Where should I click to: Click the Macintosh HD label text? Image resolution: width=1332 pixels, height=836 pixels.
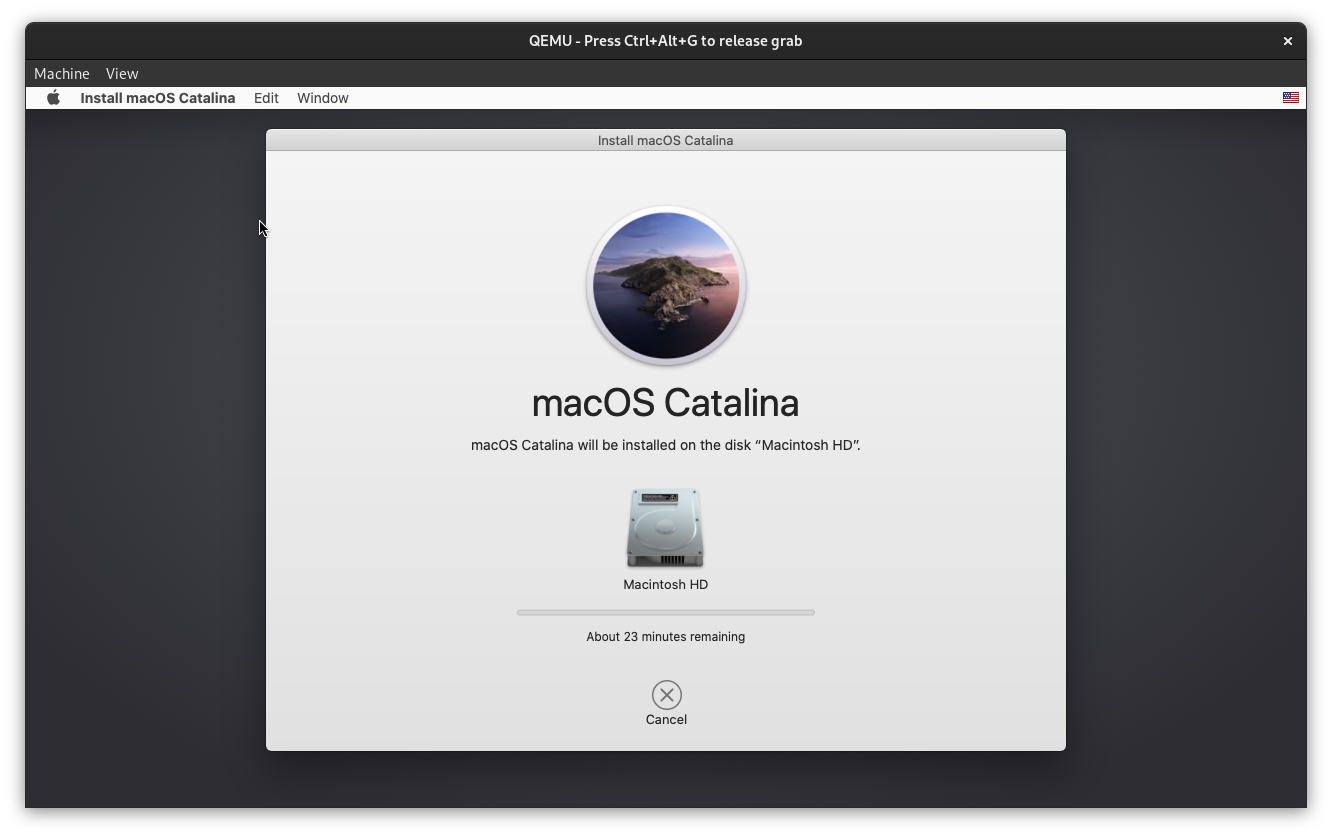click(x=665, y=584)
